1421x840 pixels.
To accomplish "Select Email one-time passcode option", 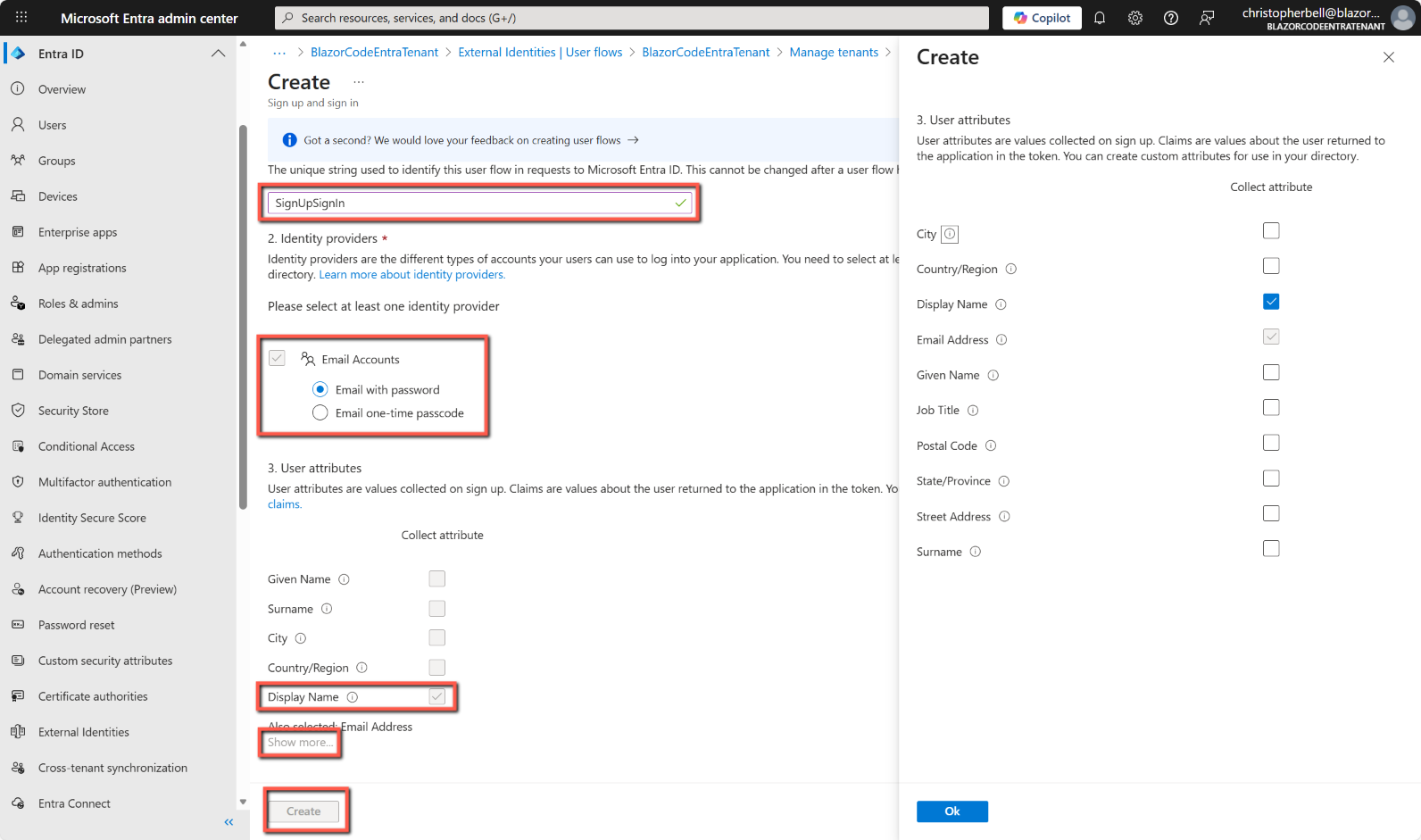I will 320,412.
